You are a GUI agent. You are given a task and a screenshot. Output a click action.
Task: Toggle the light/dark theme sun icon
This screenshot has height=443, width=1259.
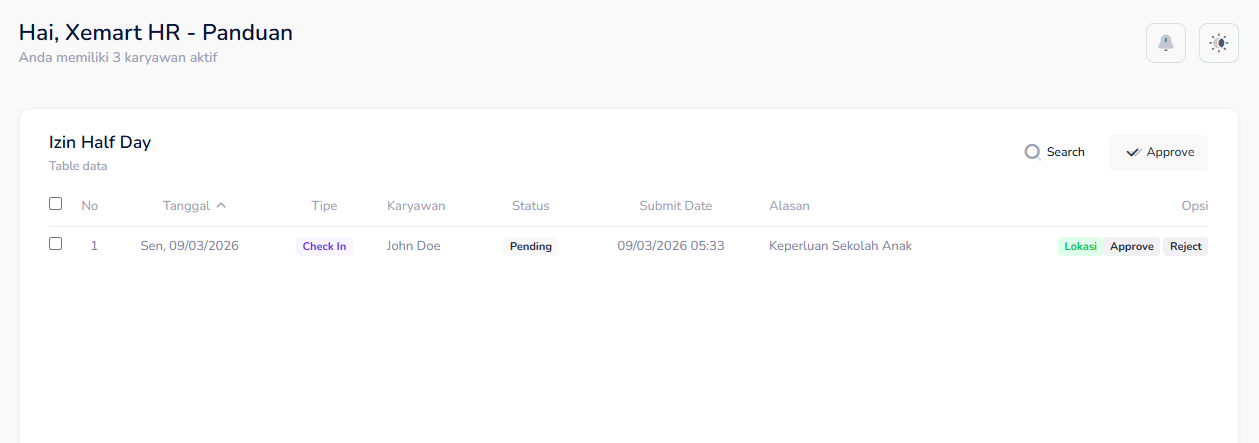(1218, 43)
